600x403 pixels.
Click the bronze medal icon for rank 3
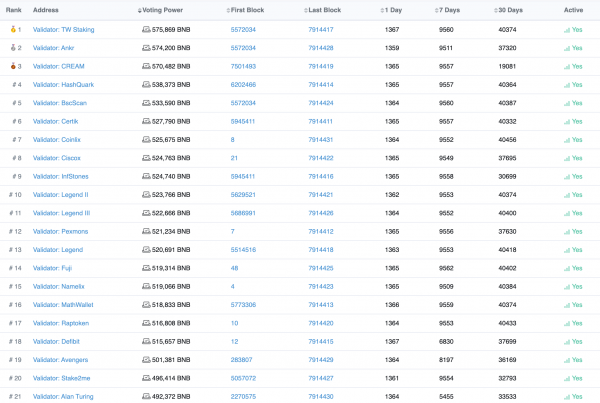pos(13,66)
